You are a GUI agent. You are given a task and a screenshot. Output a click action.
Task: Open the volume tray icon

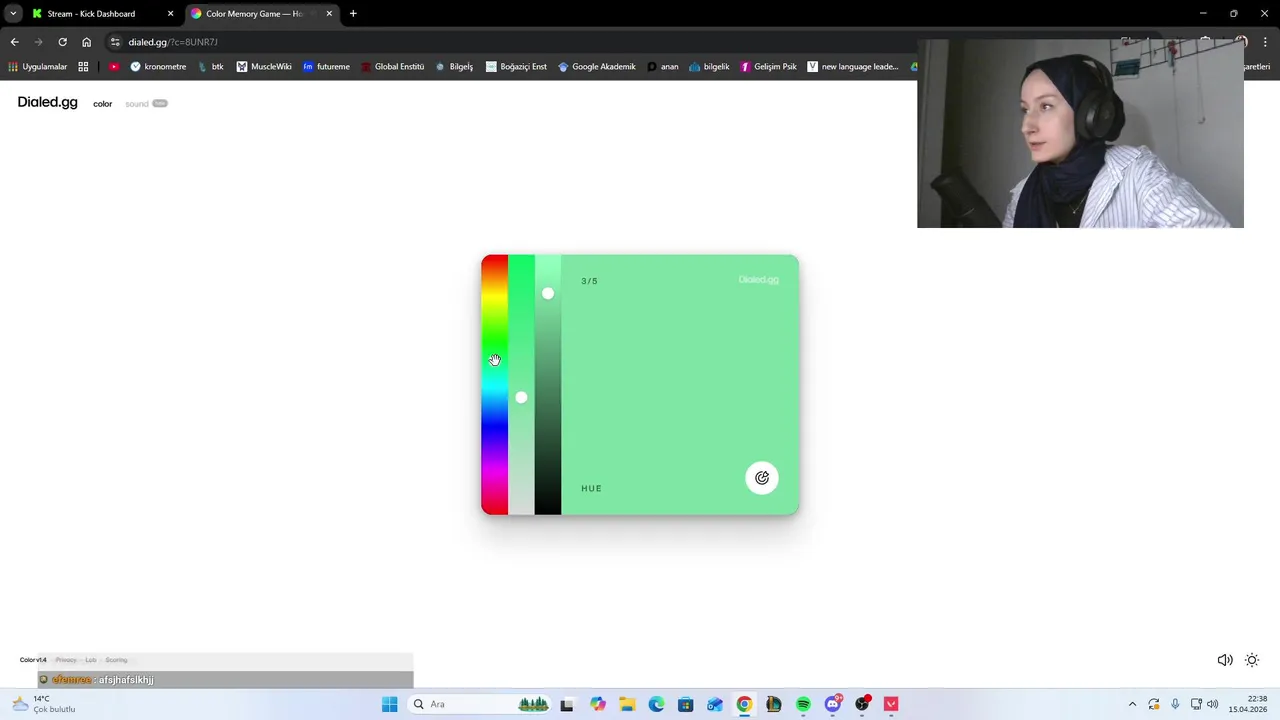coord(1212,704)
